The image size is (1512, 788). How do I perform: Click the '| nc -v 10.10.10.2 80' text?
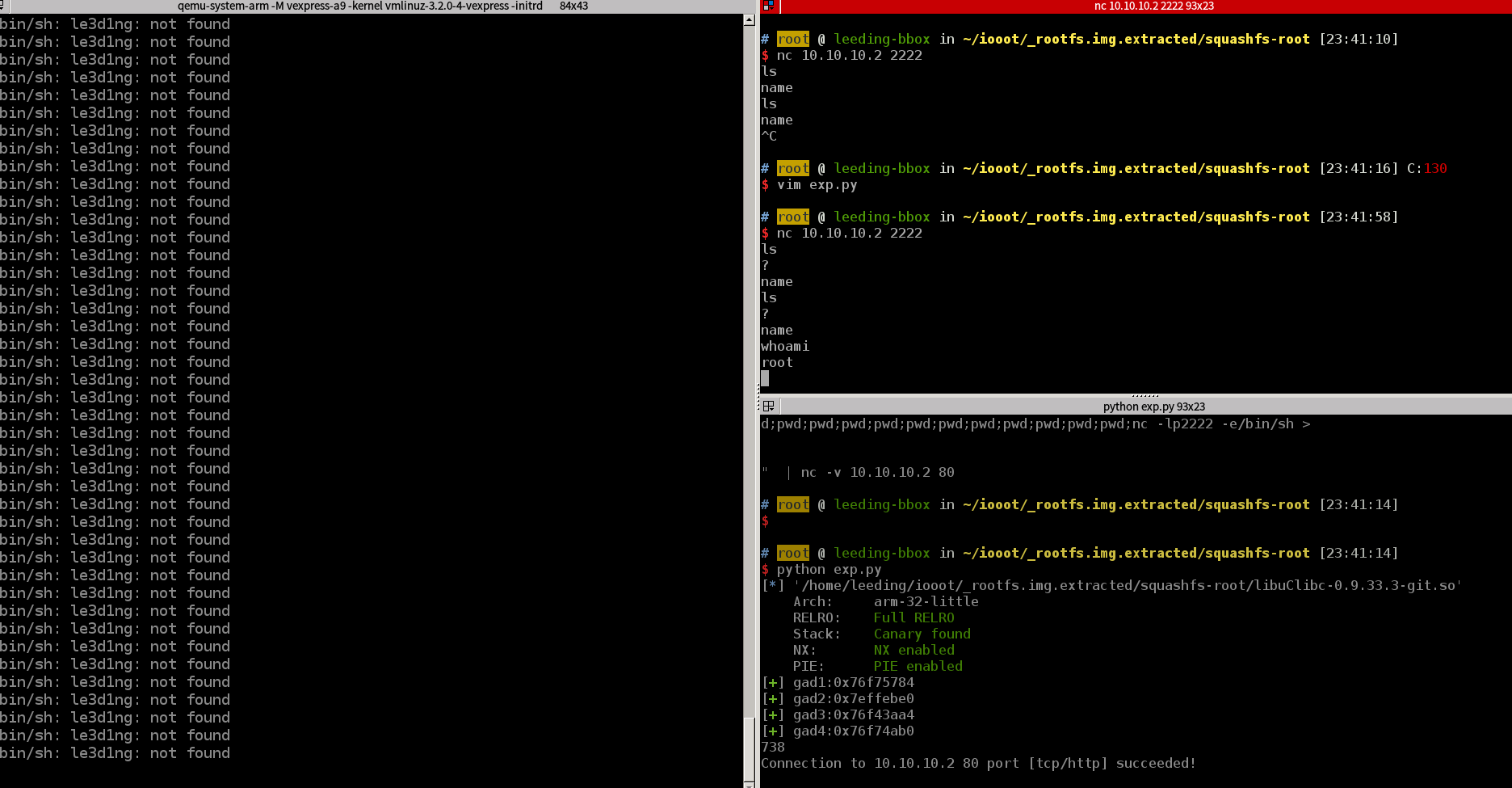tap(869, 472)
